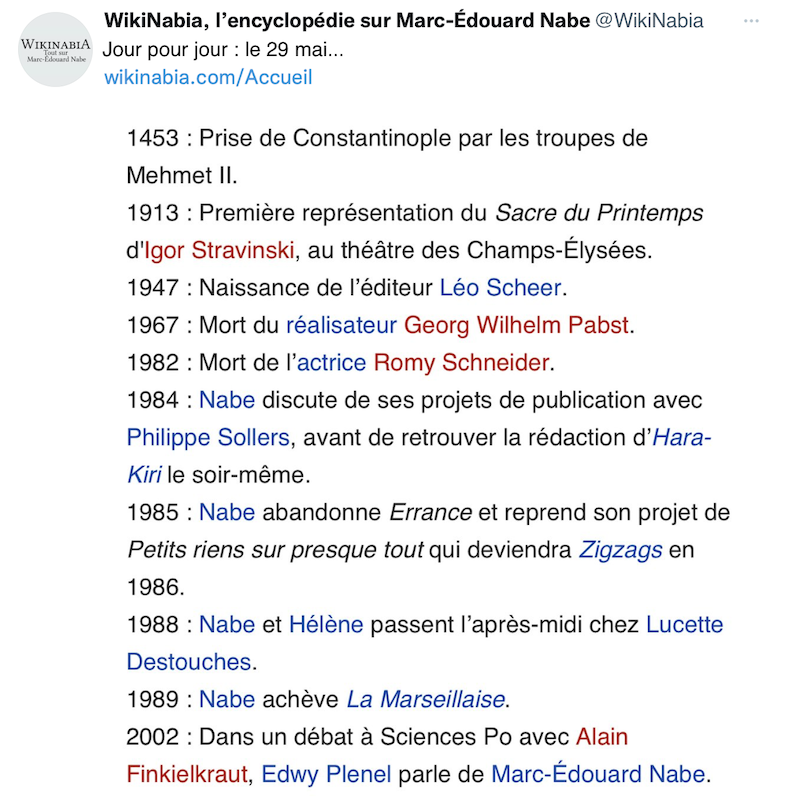Click the réalisateur link
The image size is (800, 801).
click(341, 325)
